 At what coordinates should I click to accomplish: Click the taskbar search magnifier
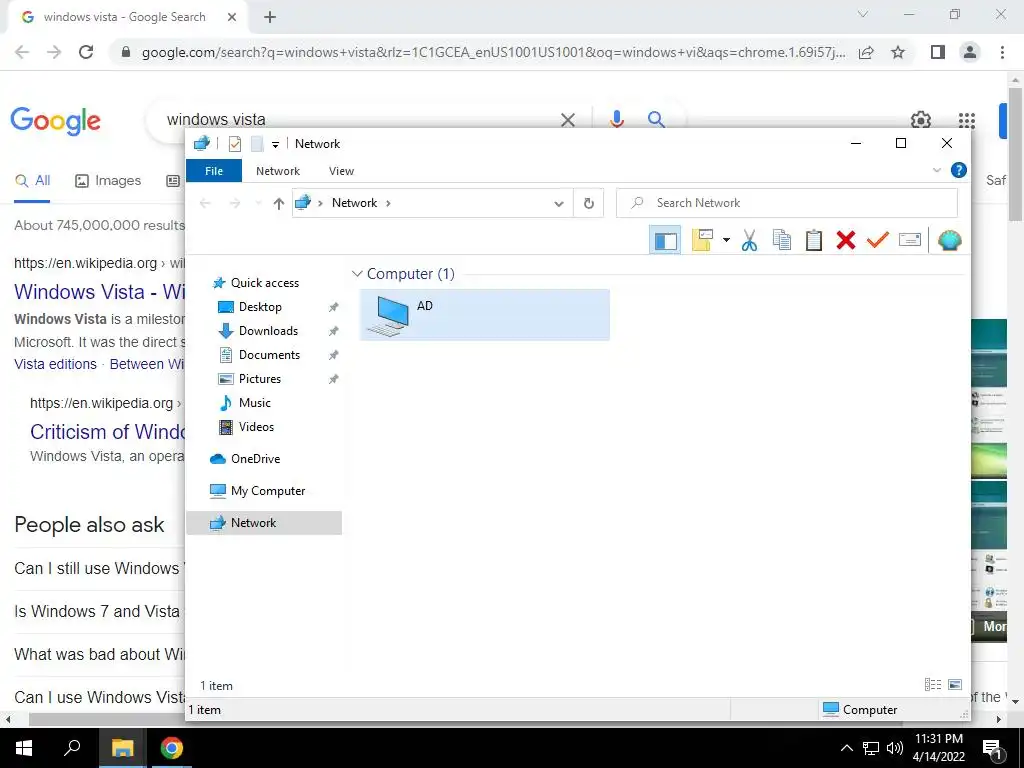click(x=72, y=748)
